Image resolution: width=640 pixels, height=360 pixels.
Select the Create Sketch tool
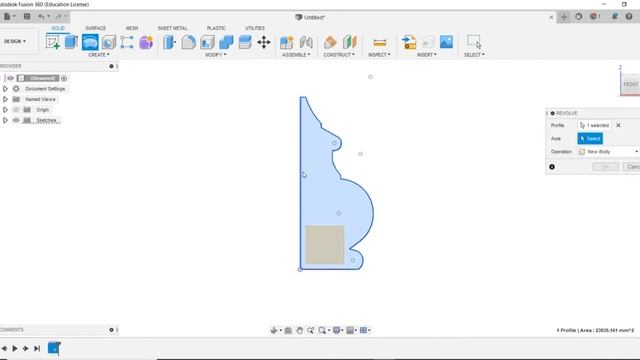pyautogui.click(x=53, y=42)
